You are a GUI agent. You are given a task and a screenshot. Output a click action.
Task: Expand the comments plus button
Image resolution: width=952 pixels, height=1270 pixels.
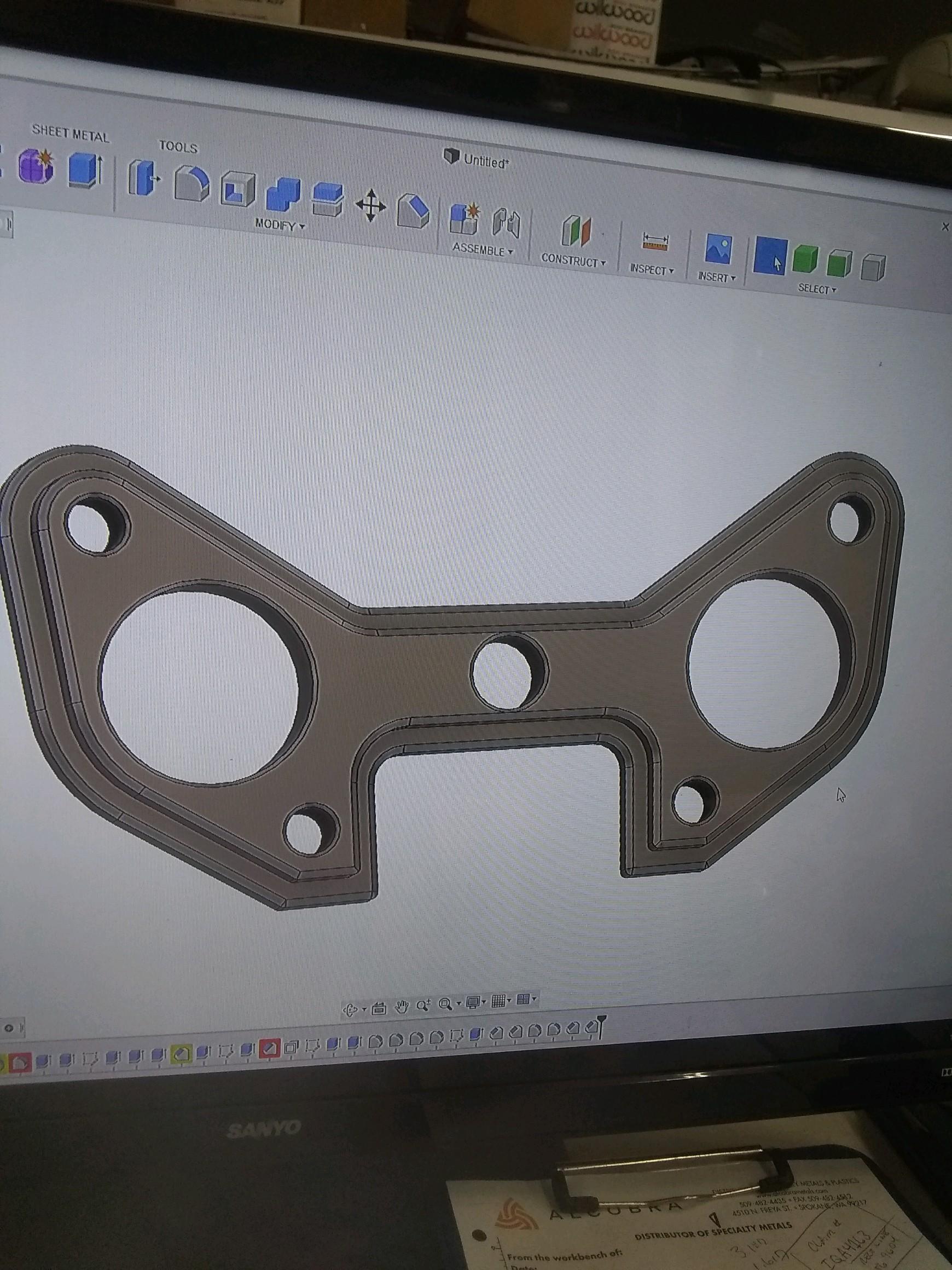click(x=9, y=1027)
